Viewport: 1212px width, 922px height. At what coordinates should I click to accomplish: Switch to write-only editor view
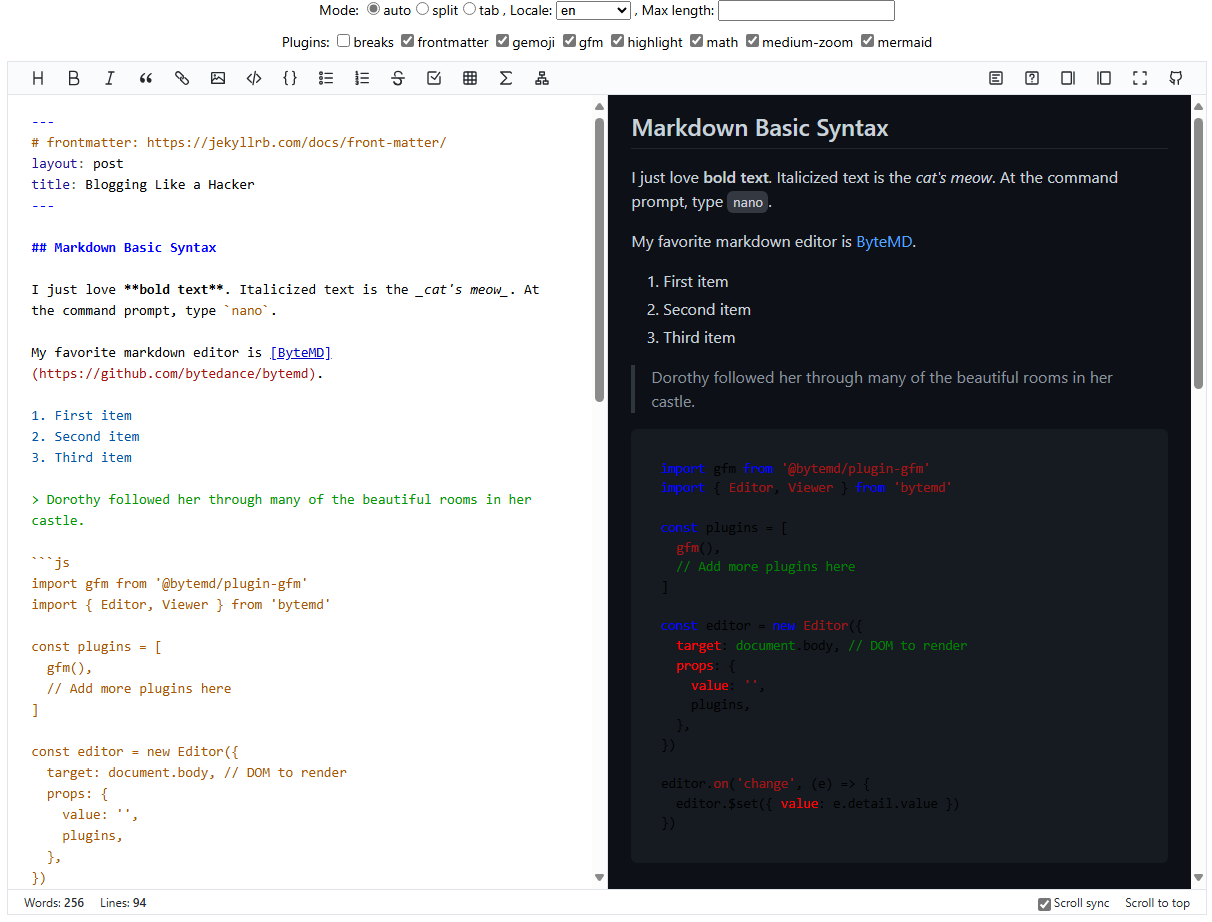coord(1068,78)
